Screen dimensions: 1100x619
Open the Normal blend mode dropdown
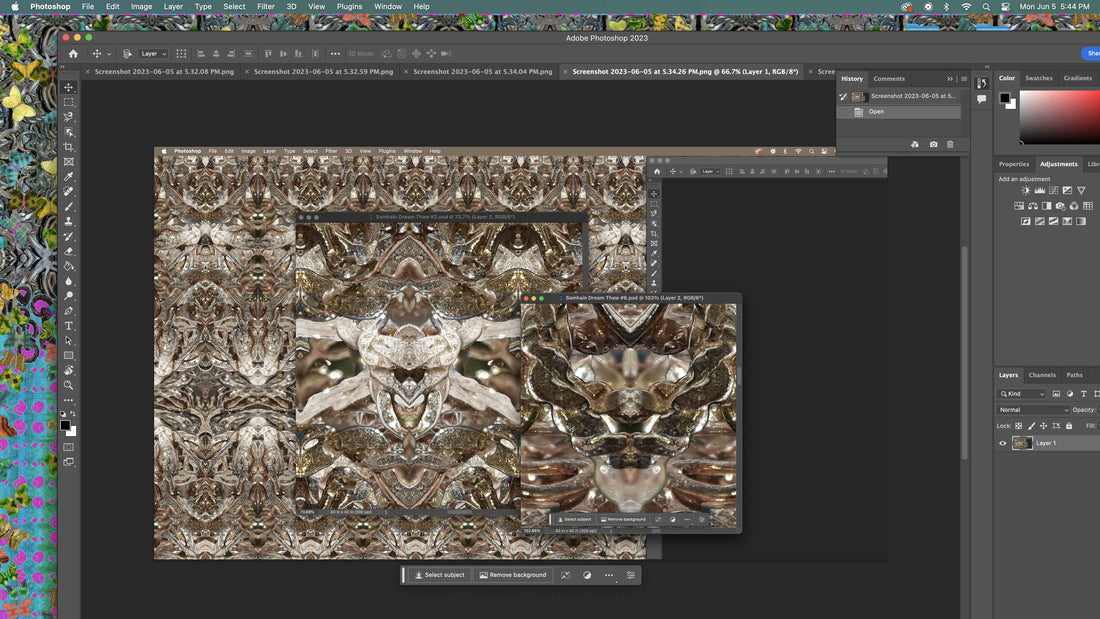1032,410
